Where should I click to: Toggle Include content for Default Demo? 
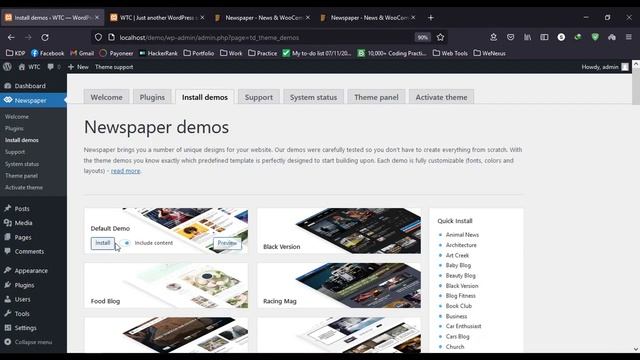coord(126,243)
